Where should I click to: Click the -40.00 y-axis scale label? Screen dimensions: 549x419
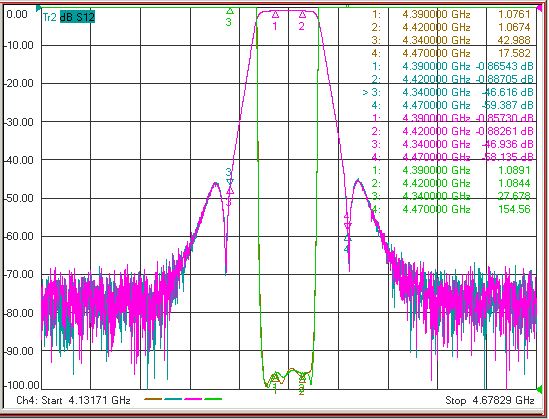click(x=19, y=160)
